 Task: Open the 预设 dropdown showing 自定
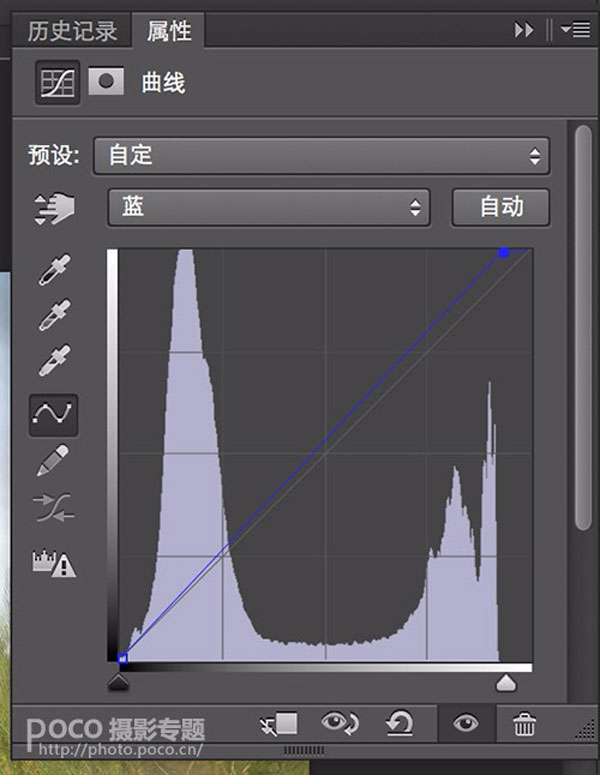click(321, 156)
